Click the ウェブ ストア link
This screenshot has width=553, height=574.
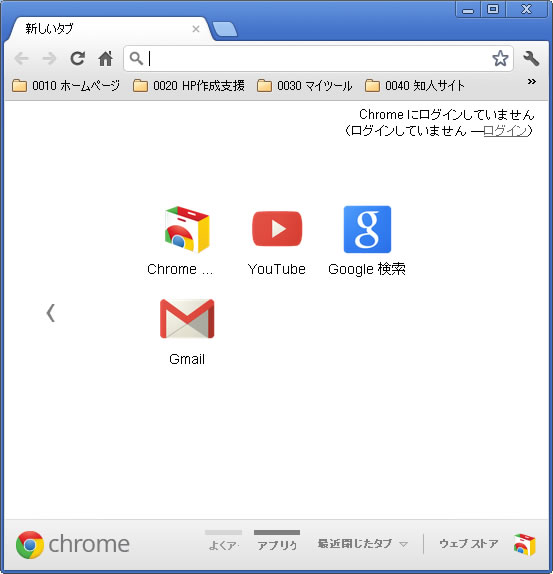tap(469, 544)
